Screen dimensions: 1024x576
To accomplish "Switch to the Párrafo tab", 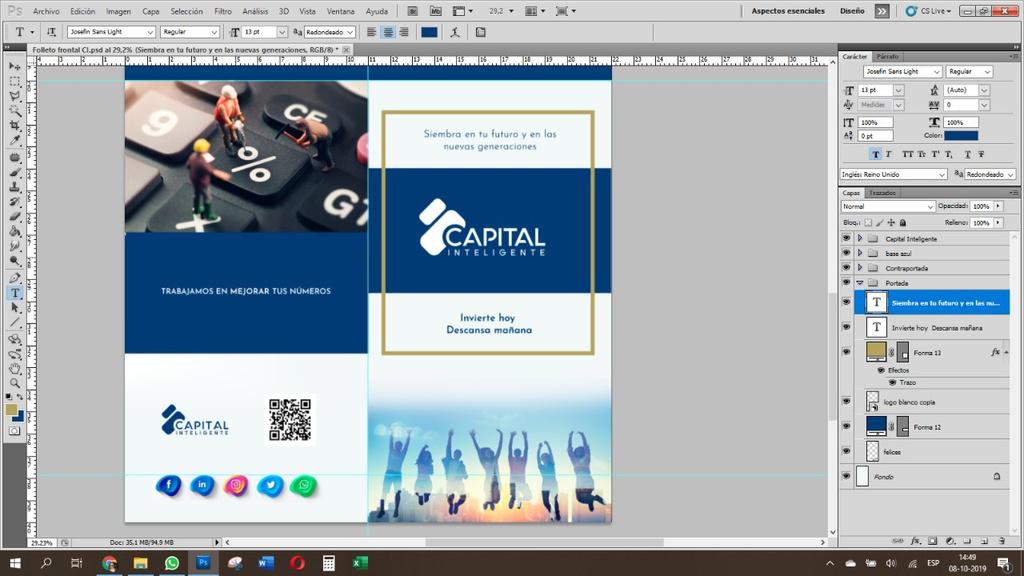I will (888, 57).
